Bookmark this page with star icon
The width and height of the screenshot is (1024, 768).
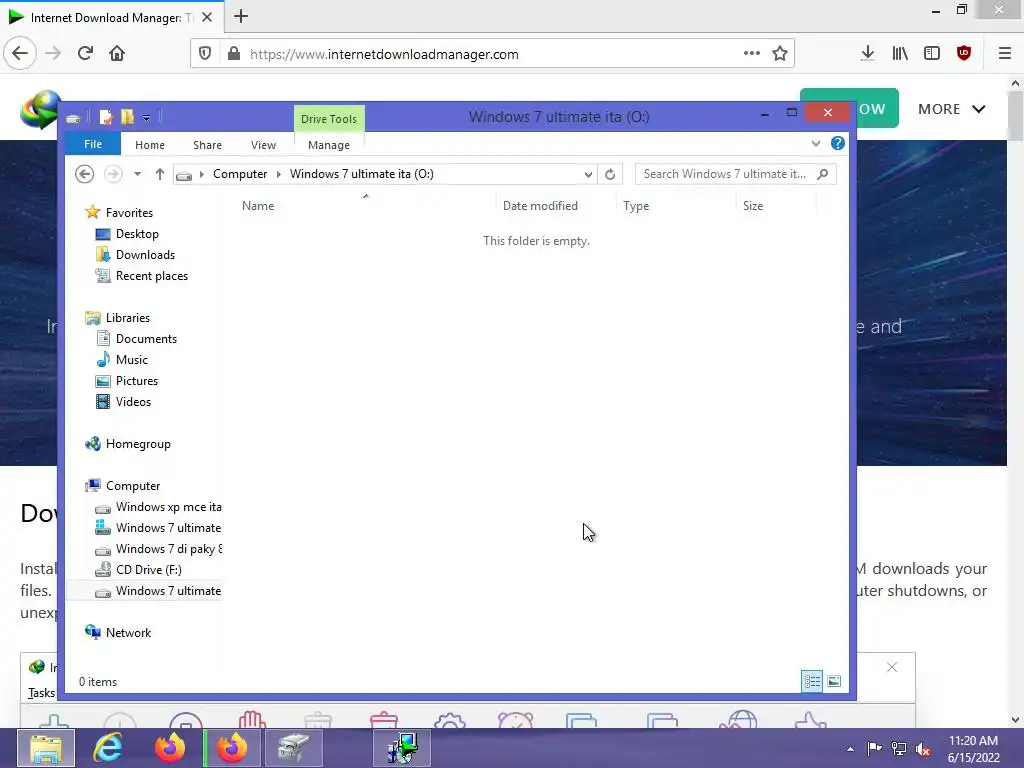click(x=780, y=54)
